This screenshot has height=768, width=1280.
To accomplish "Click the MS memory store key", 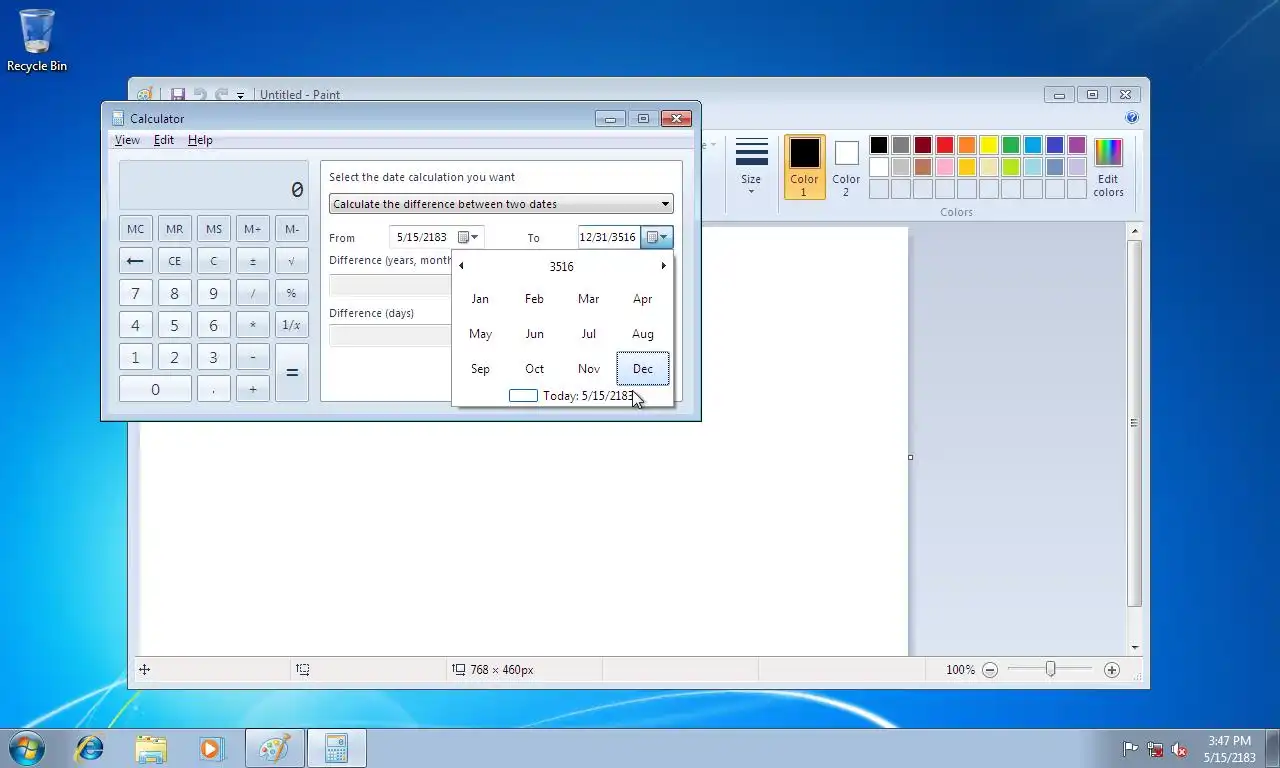I will pos(213,229).
